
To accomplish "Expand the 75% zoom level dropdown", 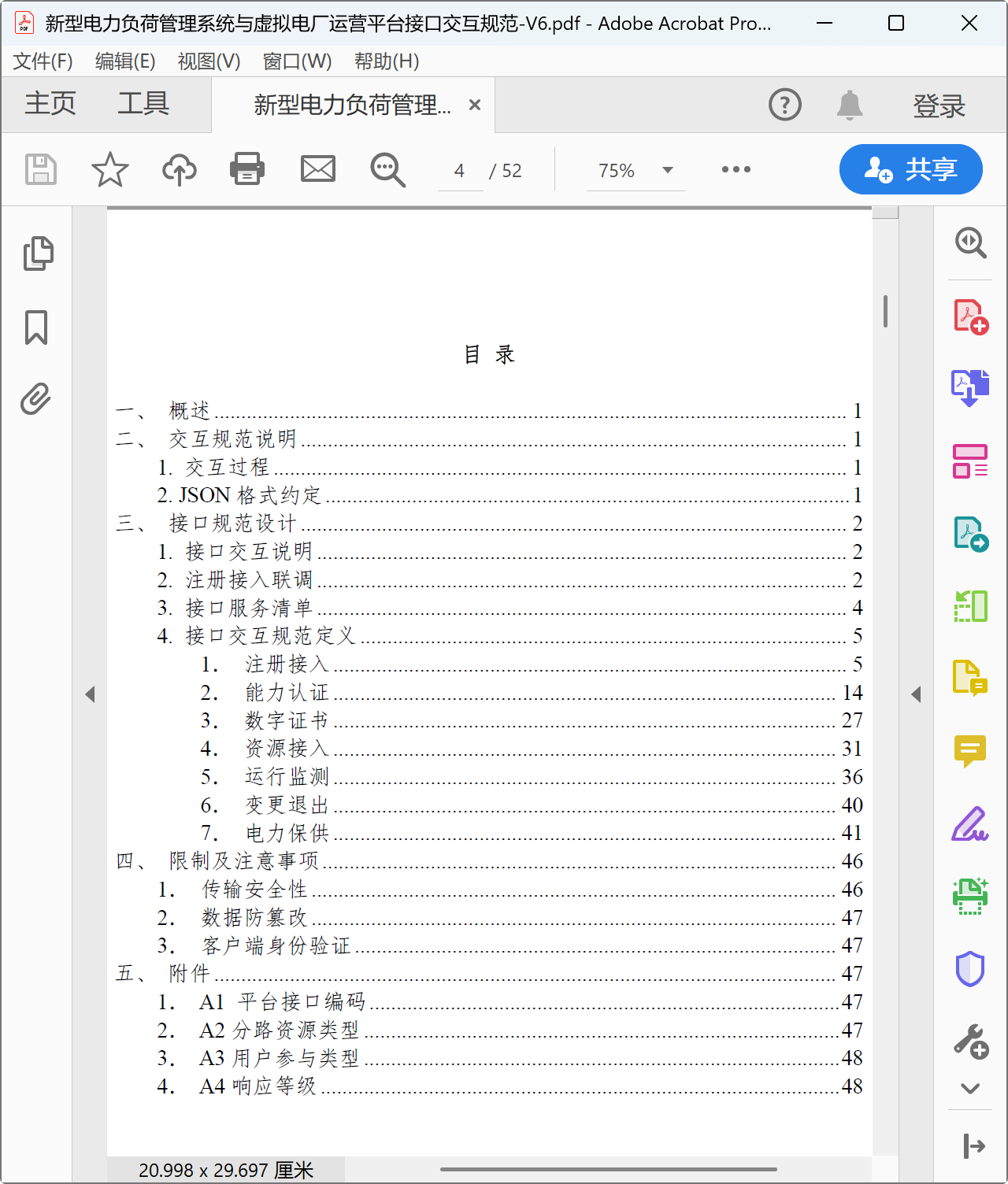I will click(668, 170).
